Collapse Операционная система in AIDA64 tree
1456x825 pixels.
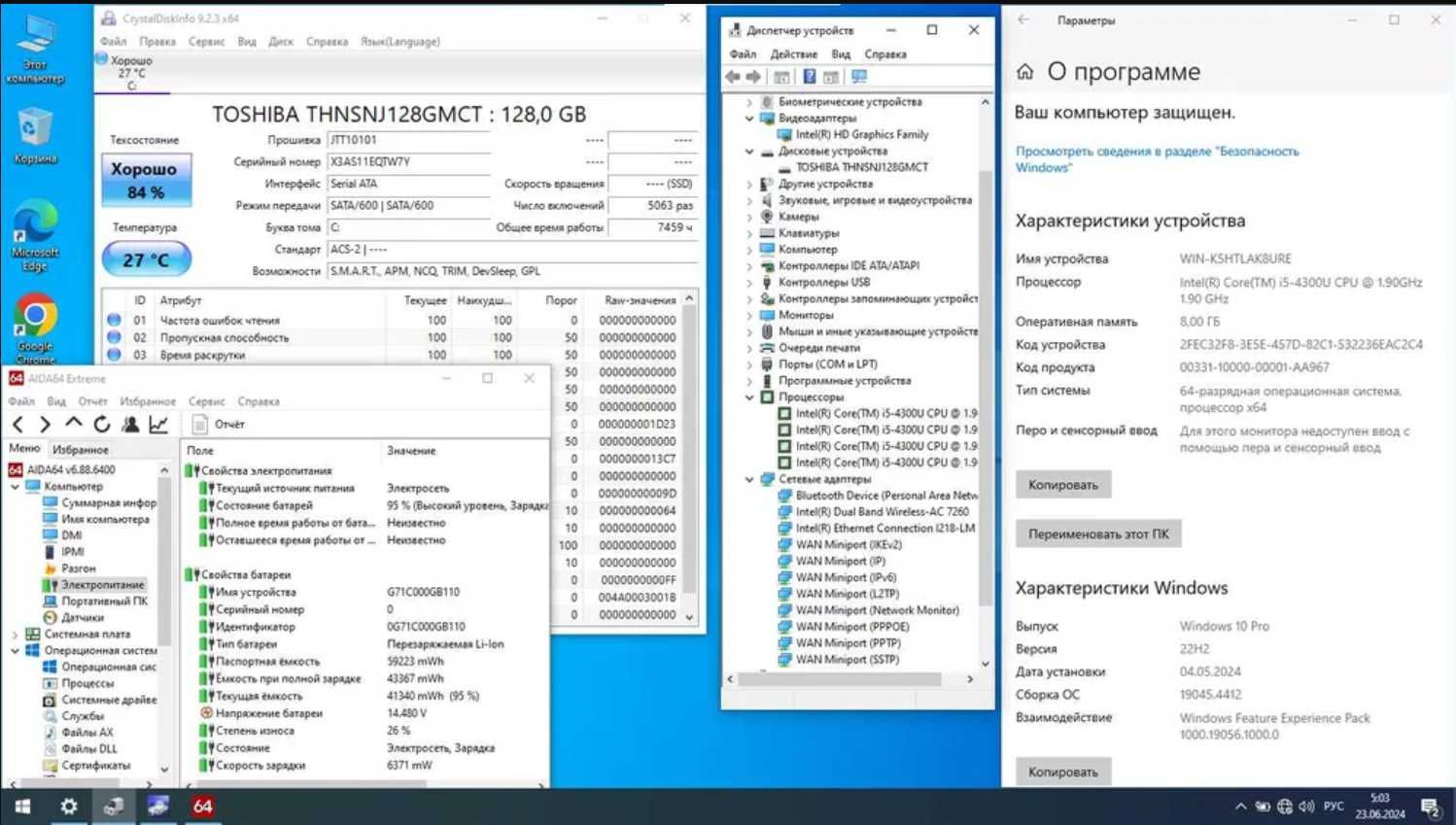click(x=15, y=650)
